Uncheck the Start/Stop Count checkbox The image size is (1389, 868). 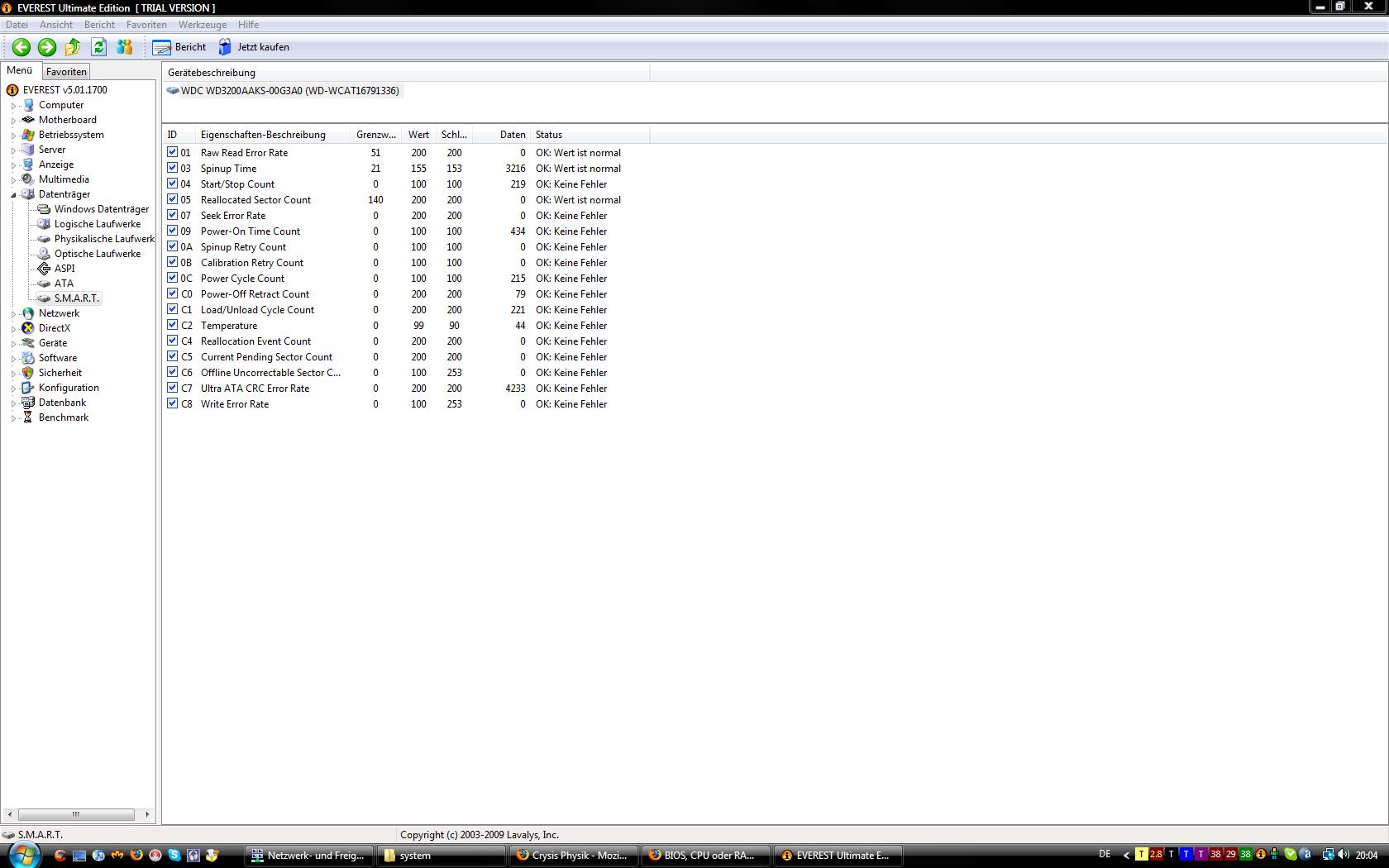pos(172,184)
